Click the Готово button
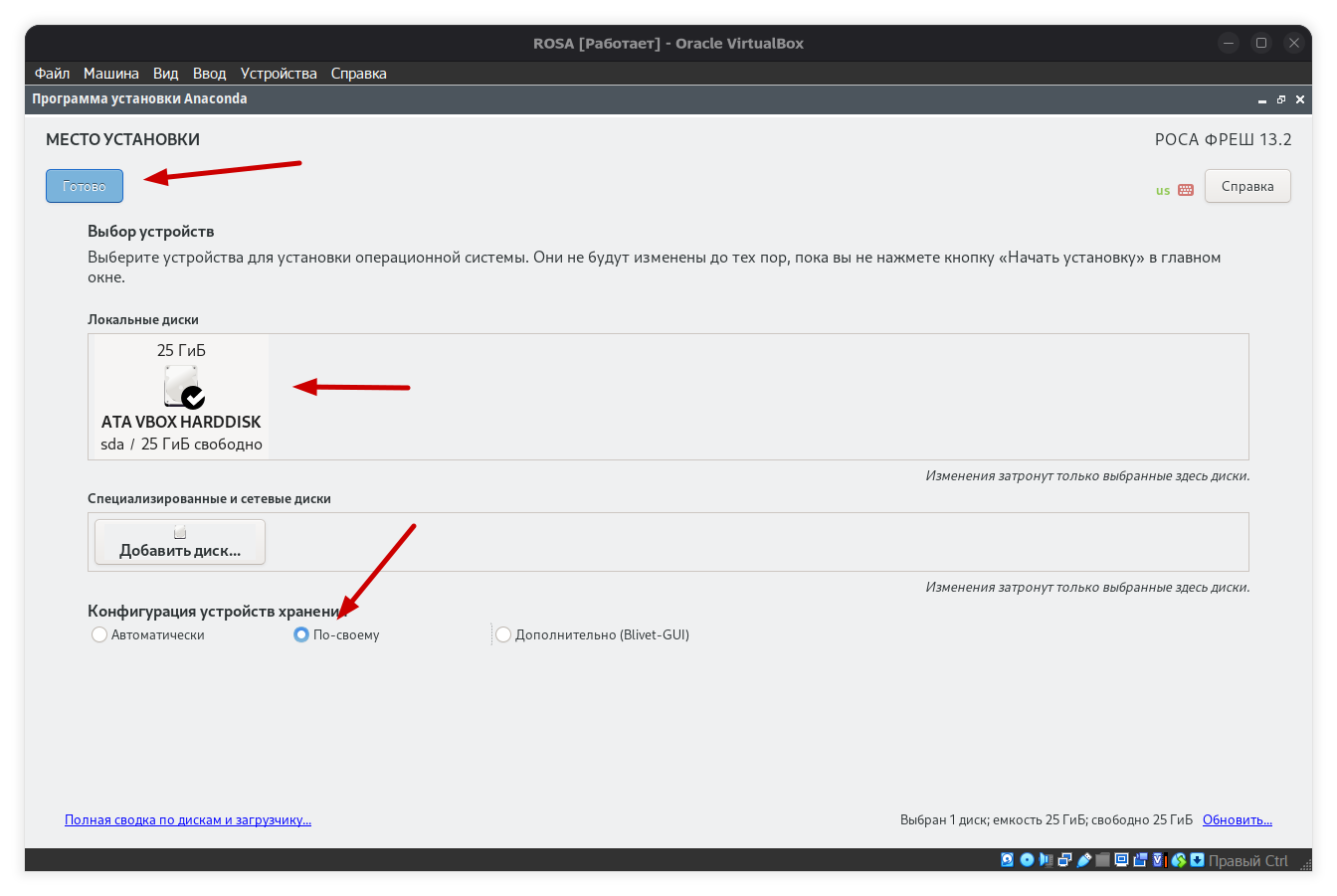 pyautogui.click(x=85, y=186)
